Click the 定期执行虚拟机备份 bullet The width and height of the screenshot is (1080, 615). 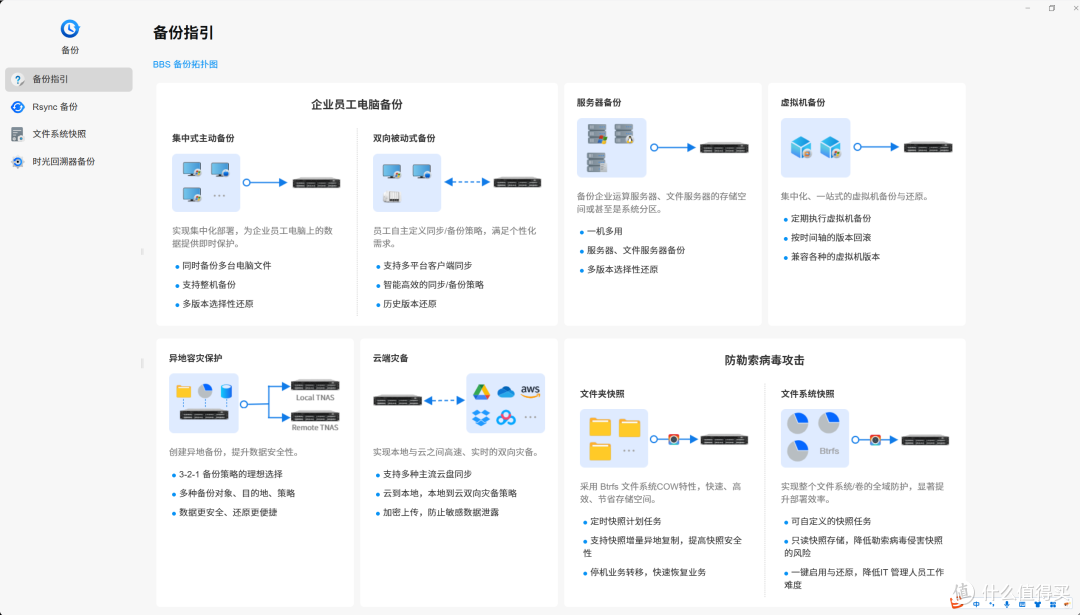[x=831, y=218]
